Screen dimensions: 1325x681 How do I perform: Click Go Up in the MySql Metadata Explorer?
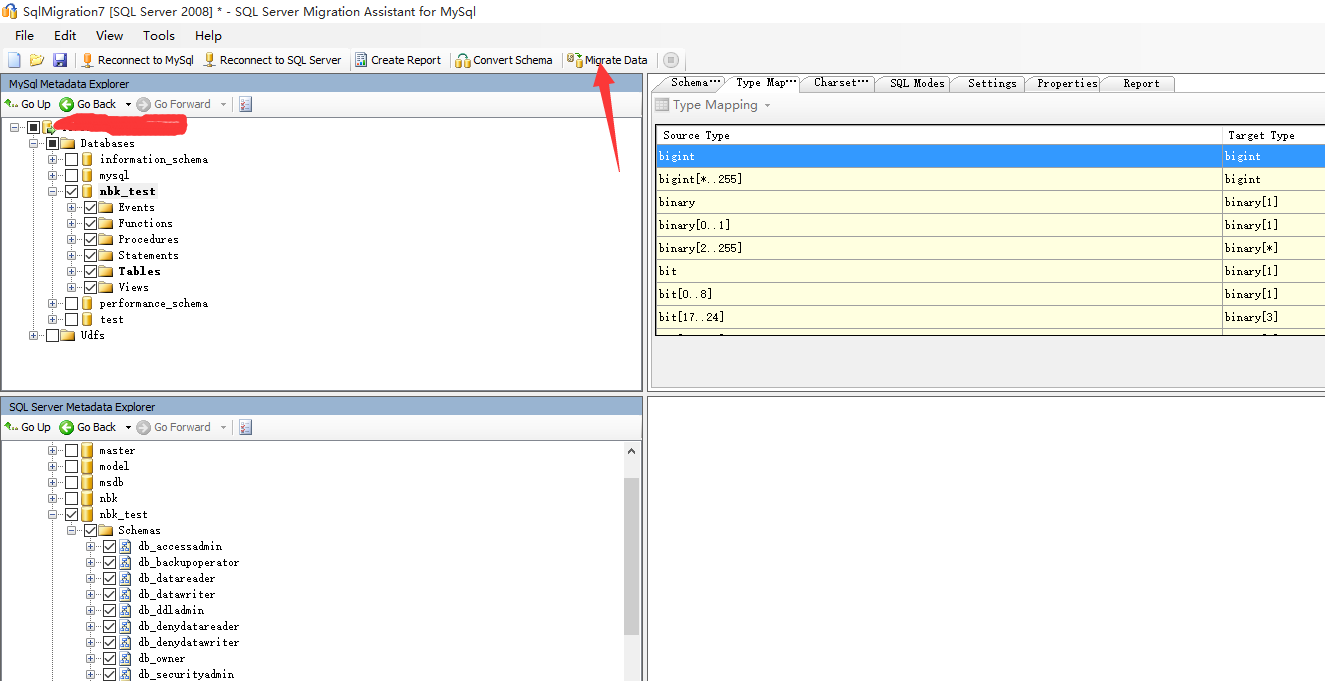[27, 103]
